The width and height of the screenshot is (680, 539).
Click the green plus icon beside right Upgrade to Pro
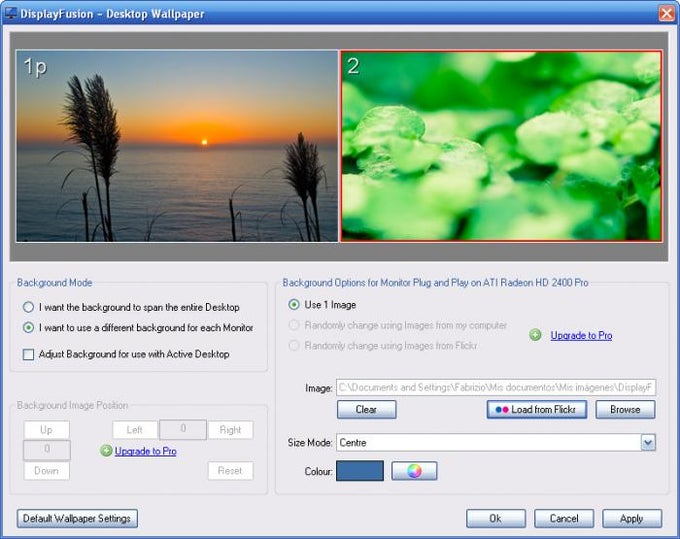pyautogui.click(x=535, y=335)
